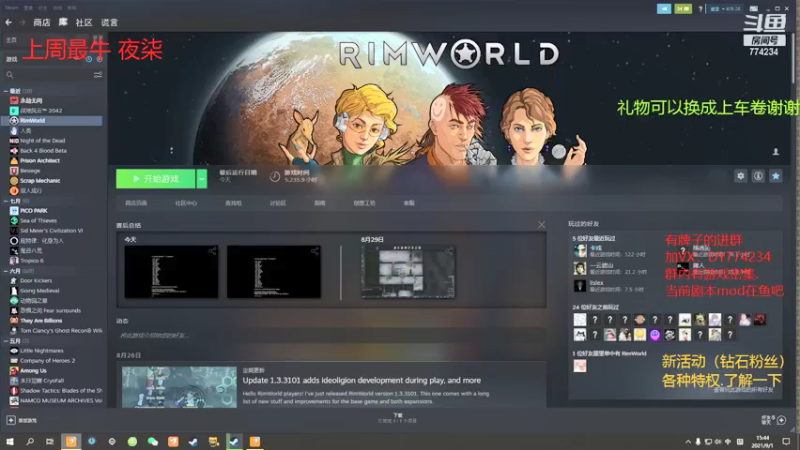Image resolution: width=800 pixels, height=450 pixels.
Task: Click the Among Us game icon
Action: click(x=14, y=370)
